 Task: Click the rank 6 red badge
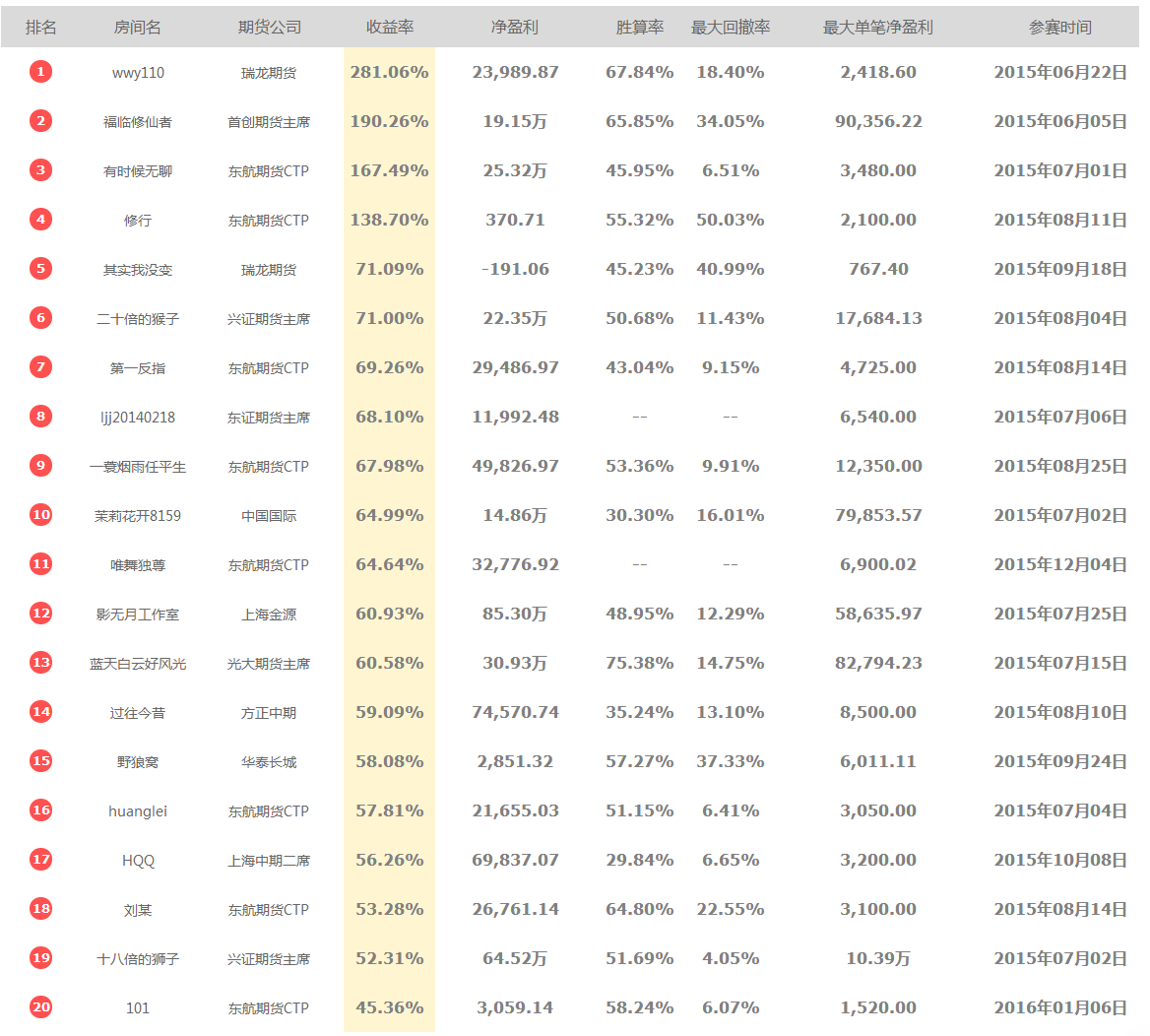[x=41, y=318]
